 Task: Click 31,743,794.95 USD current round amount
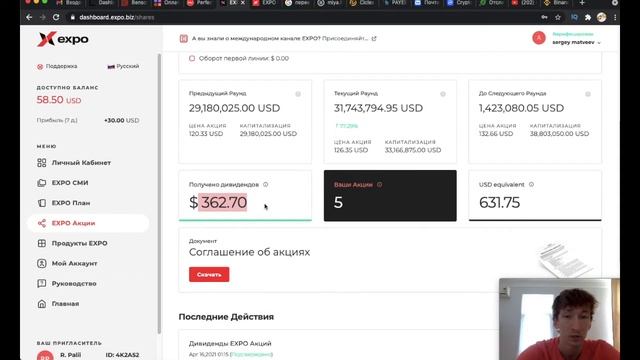click(378, 108)
